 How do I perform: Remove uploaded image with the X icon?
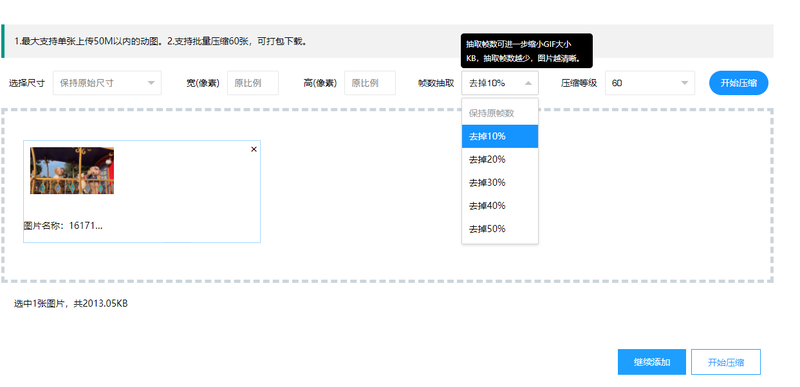tap(254, 149)
